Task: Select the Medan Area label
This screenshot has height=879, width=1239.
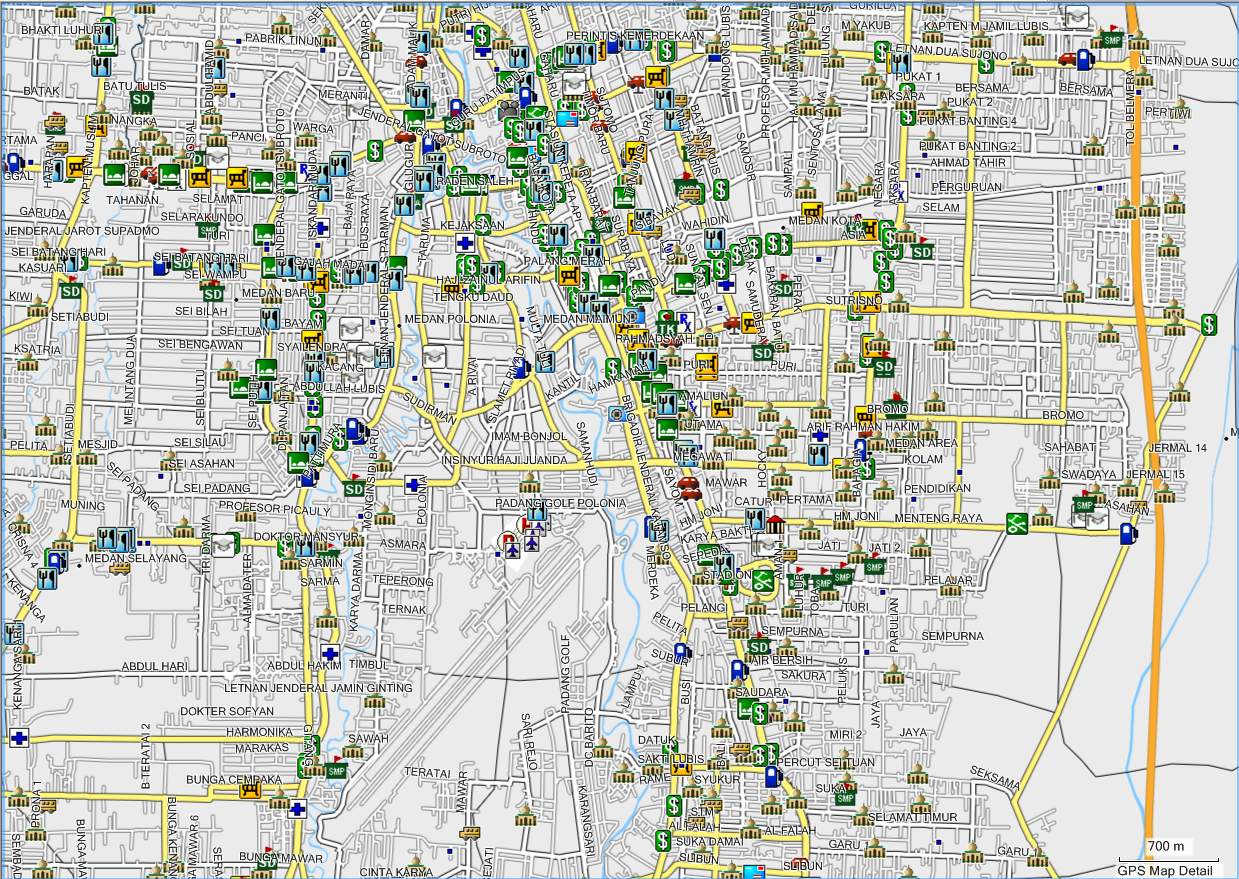Action: click(x=921, y=443)
